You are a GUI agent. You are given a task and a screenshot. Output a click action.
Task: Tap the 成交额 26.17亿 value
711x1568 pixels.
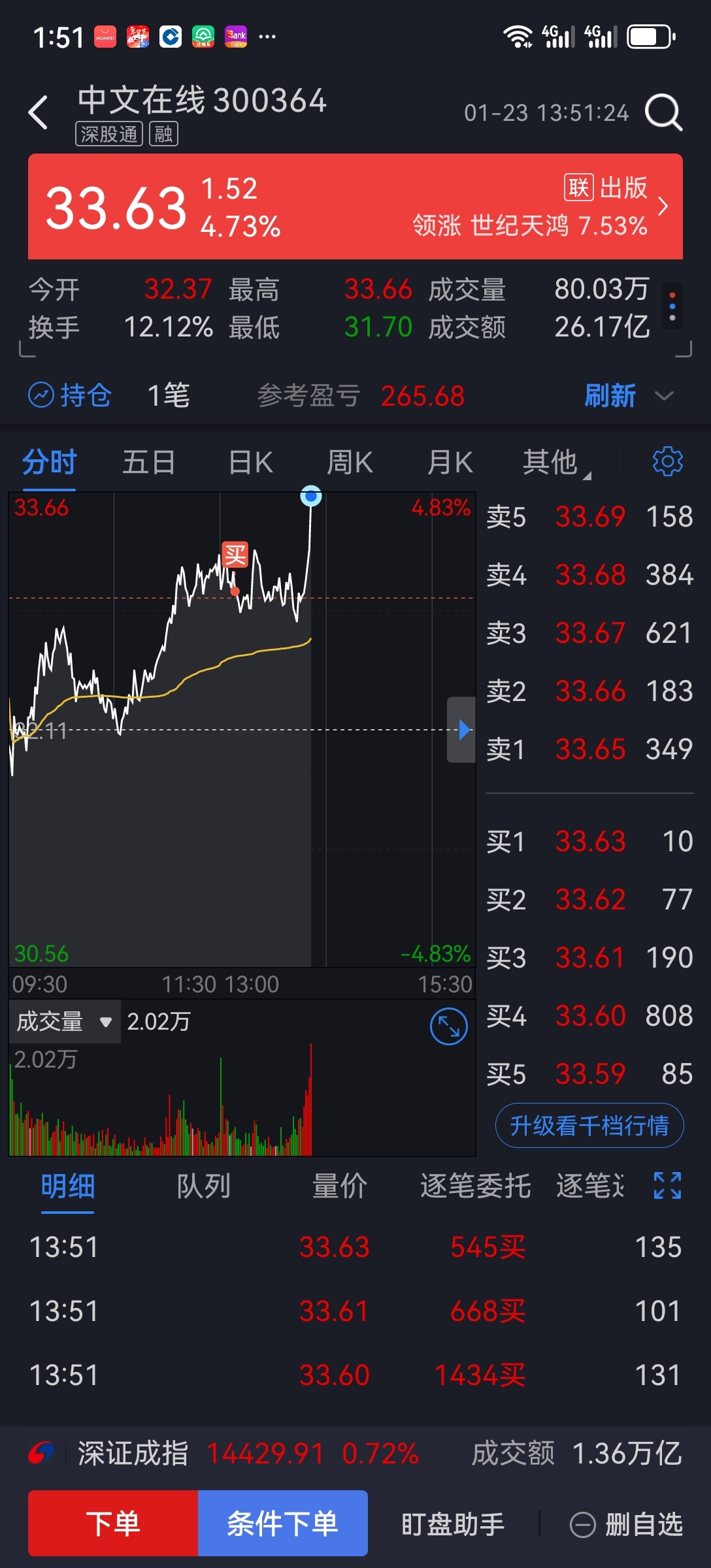[x=602, y=327]
